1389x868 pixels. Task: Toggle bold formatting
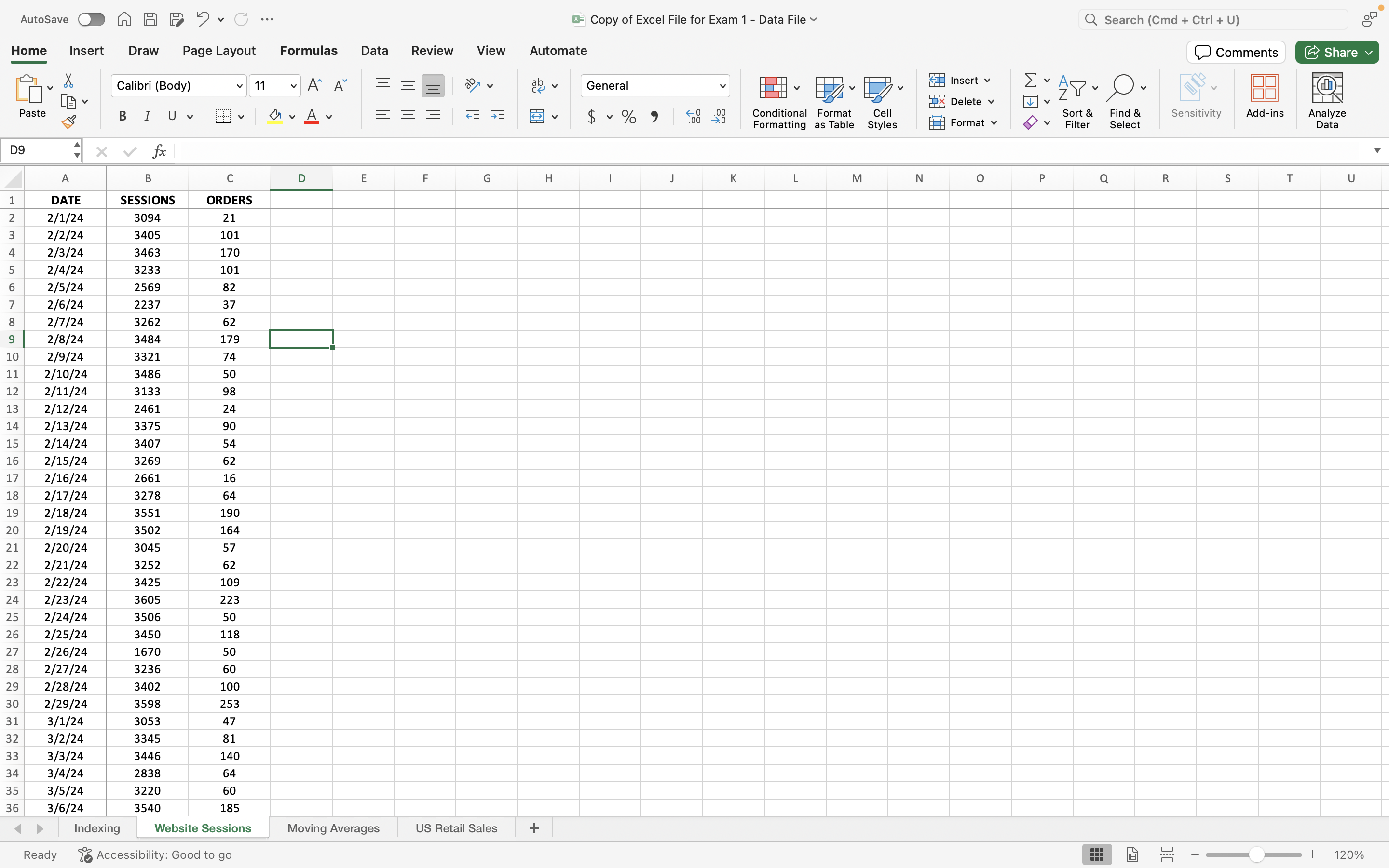pyautogui.click(x=122, y=117)
